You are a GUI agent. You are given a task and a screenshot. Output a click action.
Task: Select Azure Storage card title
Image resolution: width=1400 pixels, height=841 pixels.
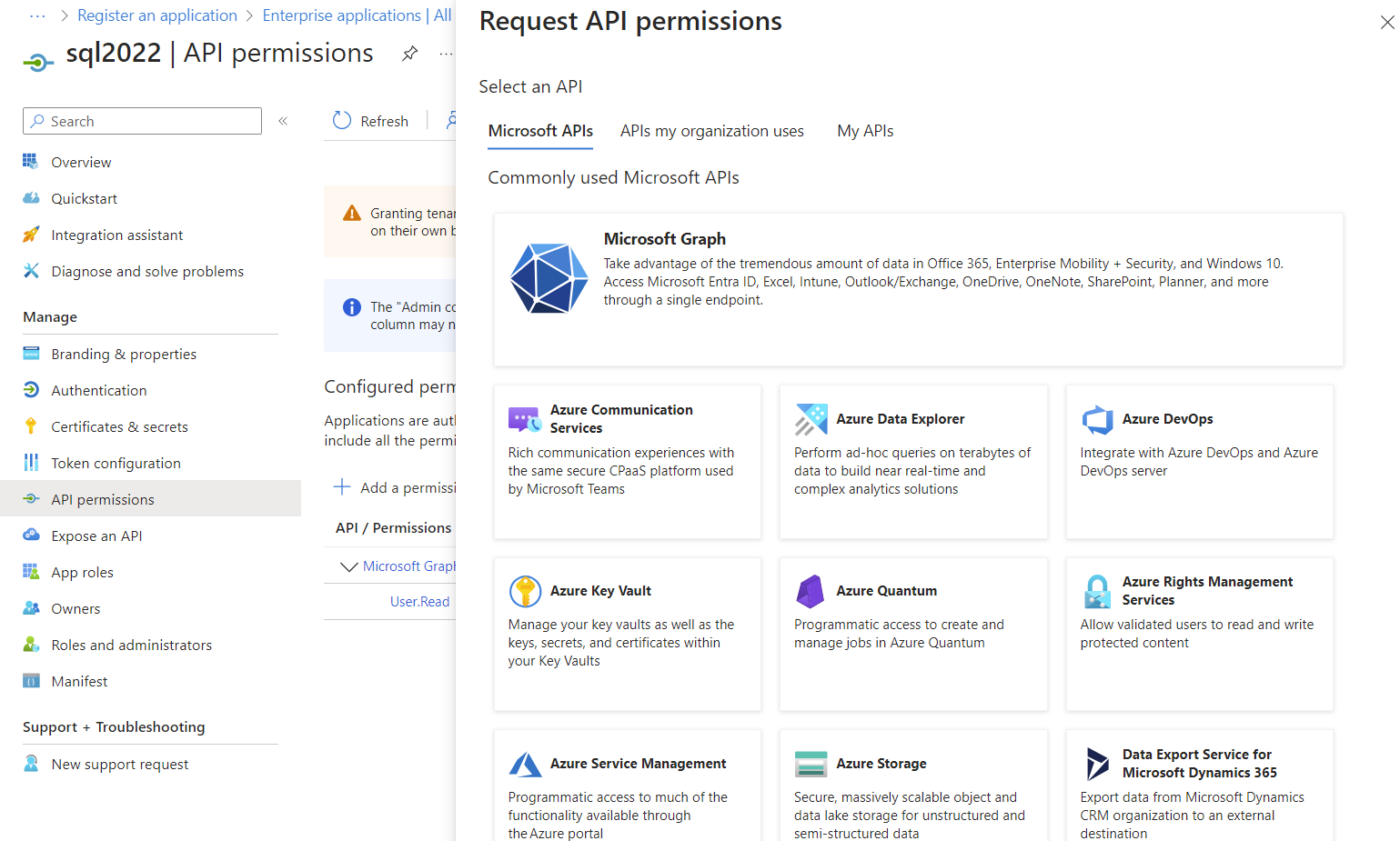tap(881, 764)
